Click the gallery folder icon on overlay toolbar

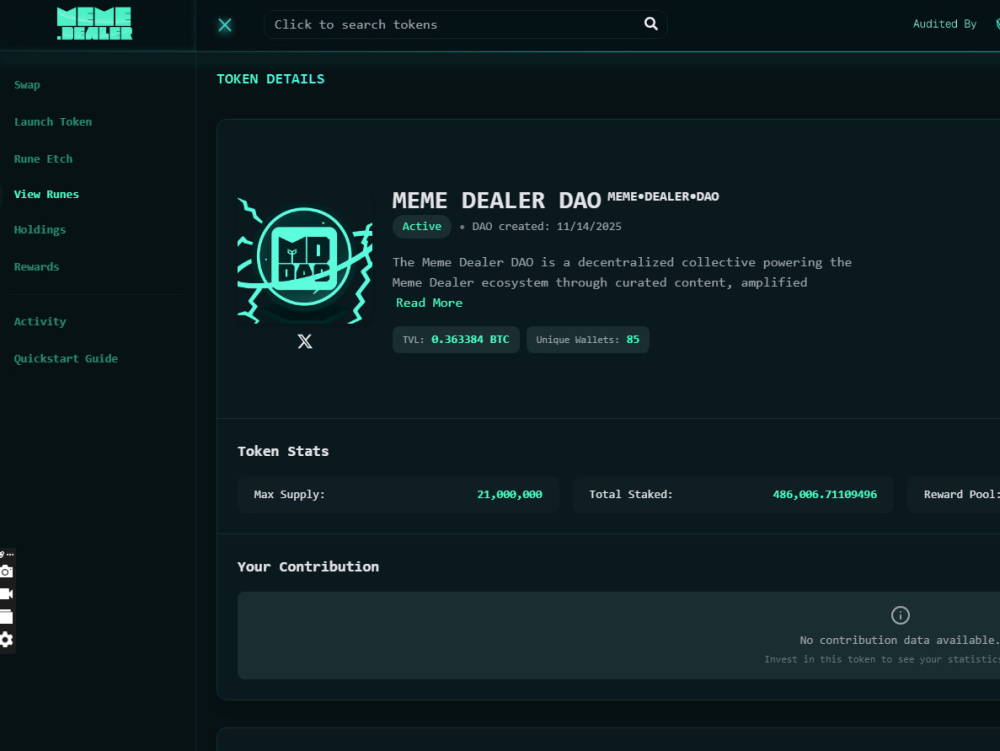[6, 616]
